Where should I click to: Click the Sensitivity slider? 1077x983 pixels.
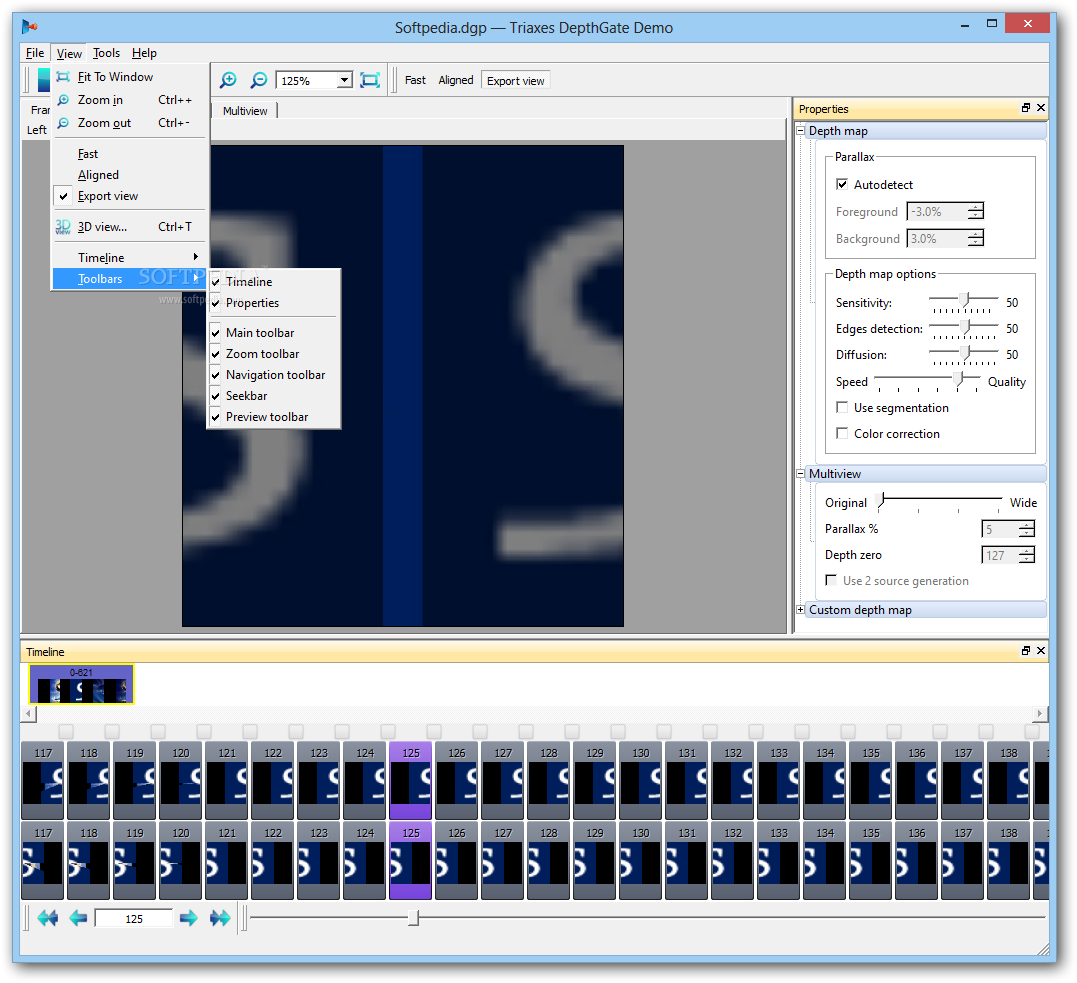tap(964, 300)
